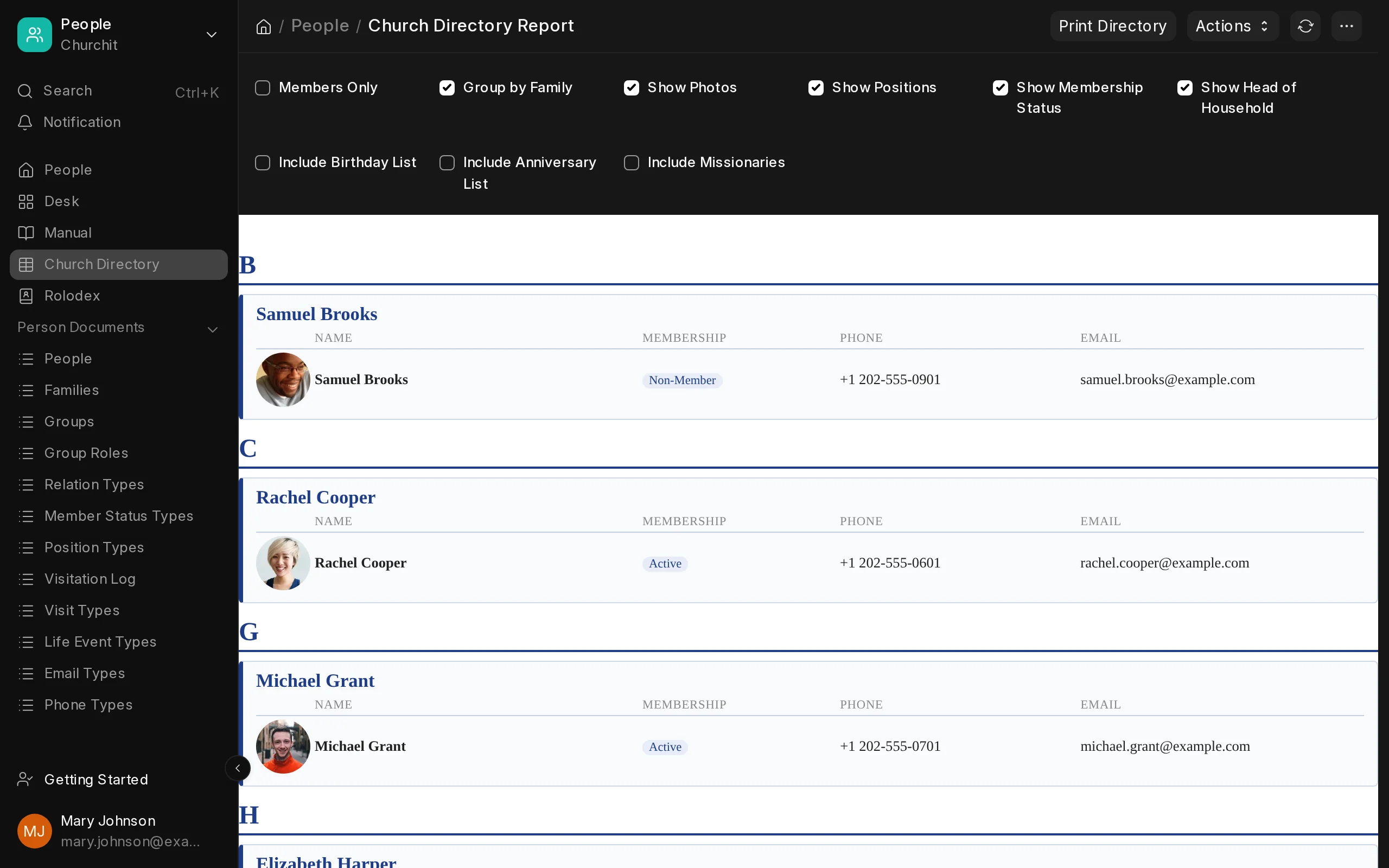Disable Show Positions checkbox
This screenshot has height=868, width=1389.
tap(815, 88)
